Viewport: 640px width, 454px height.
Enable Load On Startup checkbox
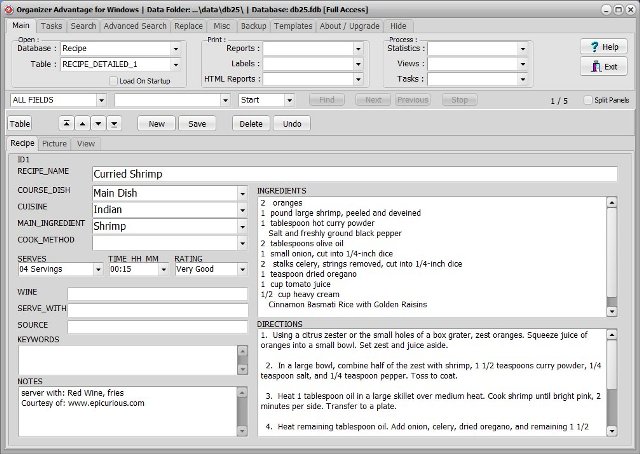pos(113,81)
